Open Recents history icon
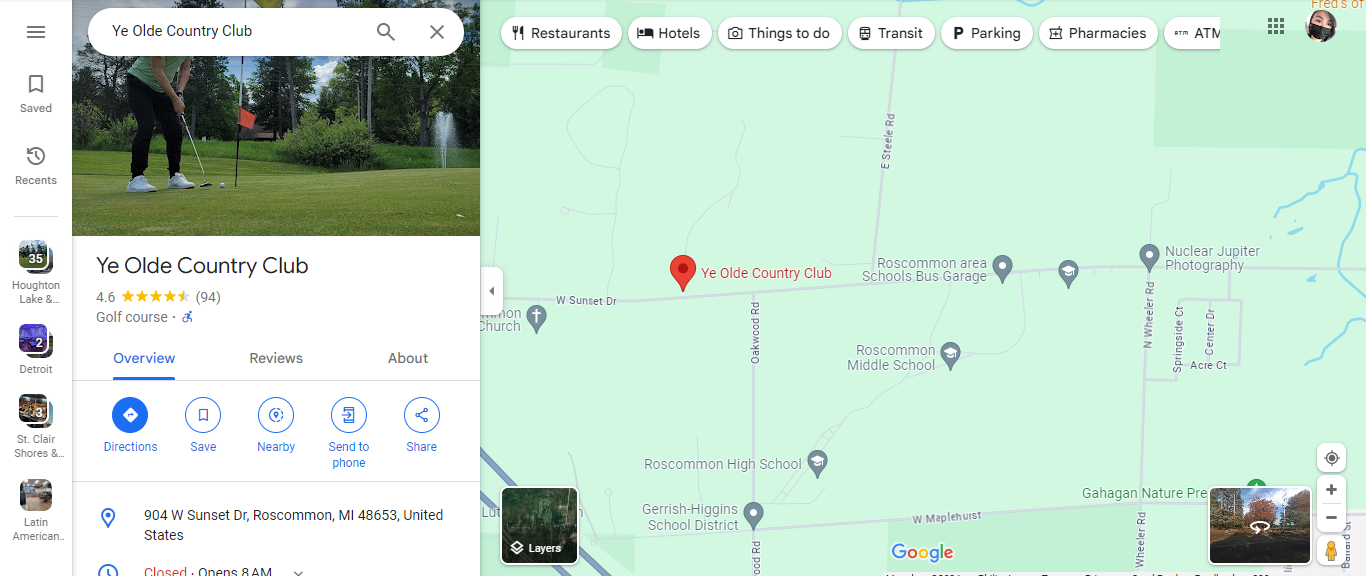1366x576 pixels. pos(36,156)
